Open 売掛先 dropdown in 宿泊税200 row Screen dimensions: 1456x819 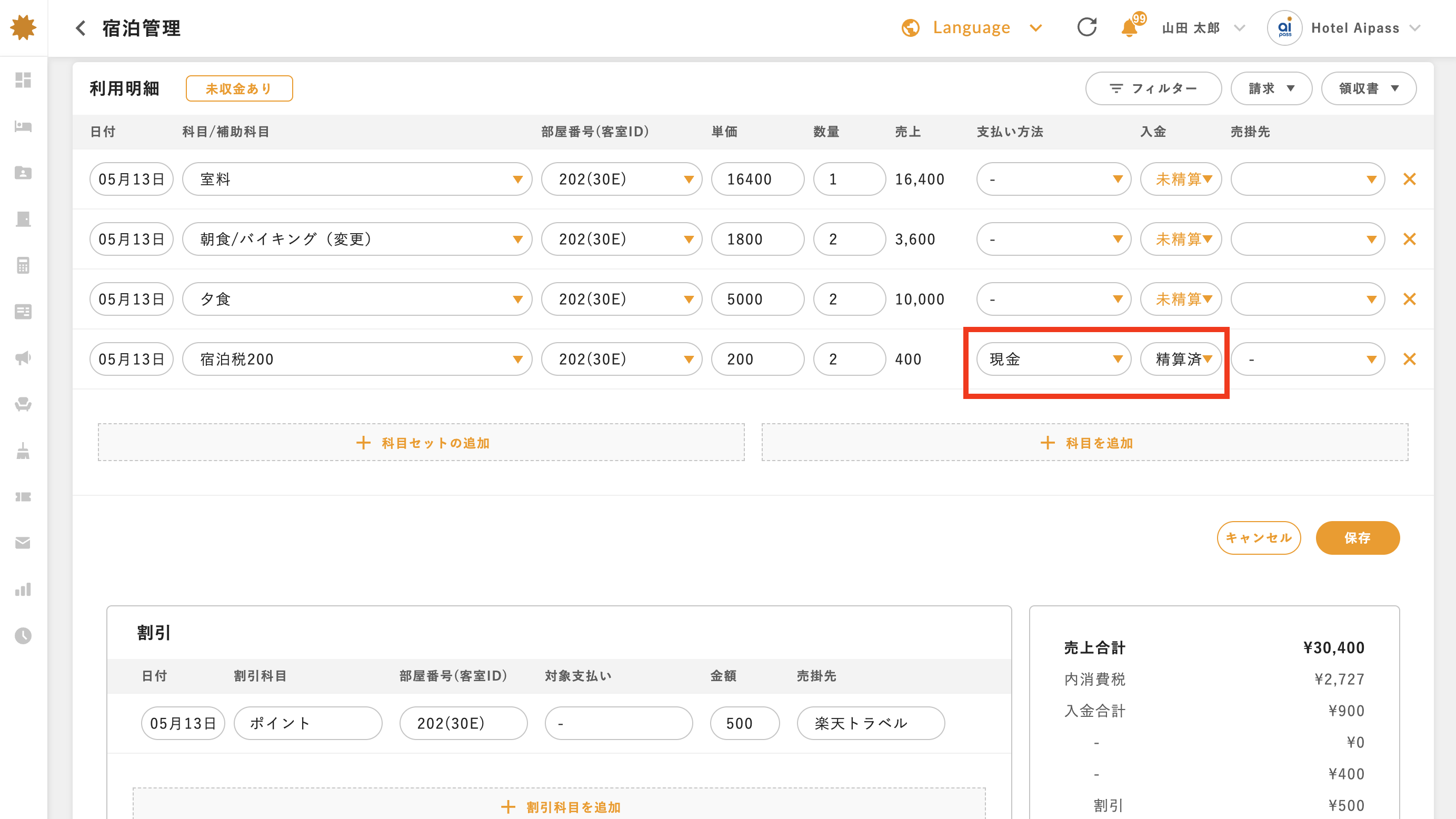(x=1308, y=359)
